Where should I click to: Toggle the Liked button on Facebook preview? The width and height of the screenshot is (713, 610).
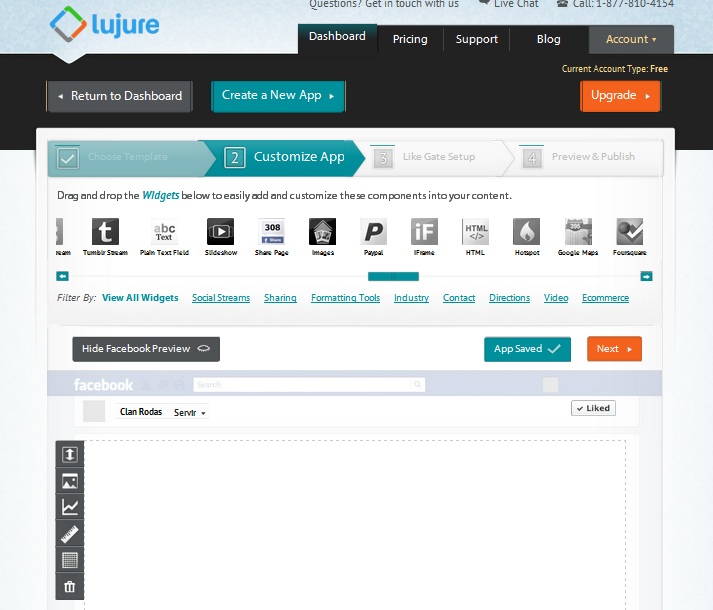[x=592, y=408]
